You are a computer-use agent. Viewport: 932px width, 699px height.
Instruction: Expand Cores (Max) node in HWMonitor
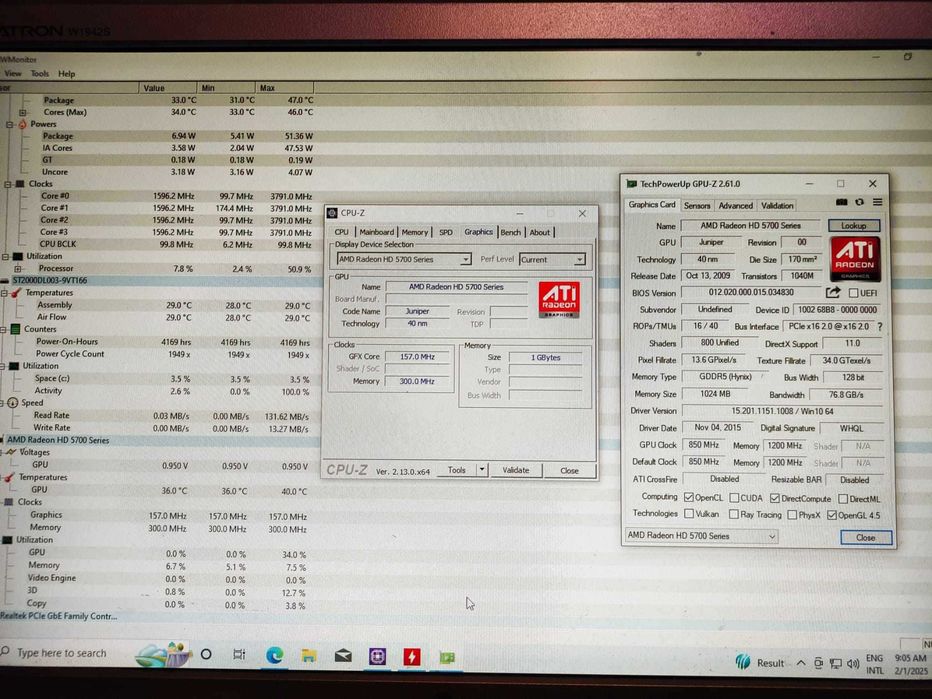click(x=23, y=112)
